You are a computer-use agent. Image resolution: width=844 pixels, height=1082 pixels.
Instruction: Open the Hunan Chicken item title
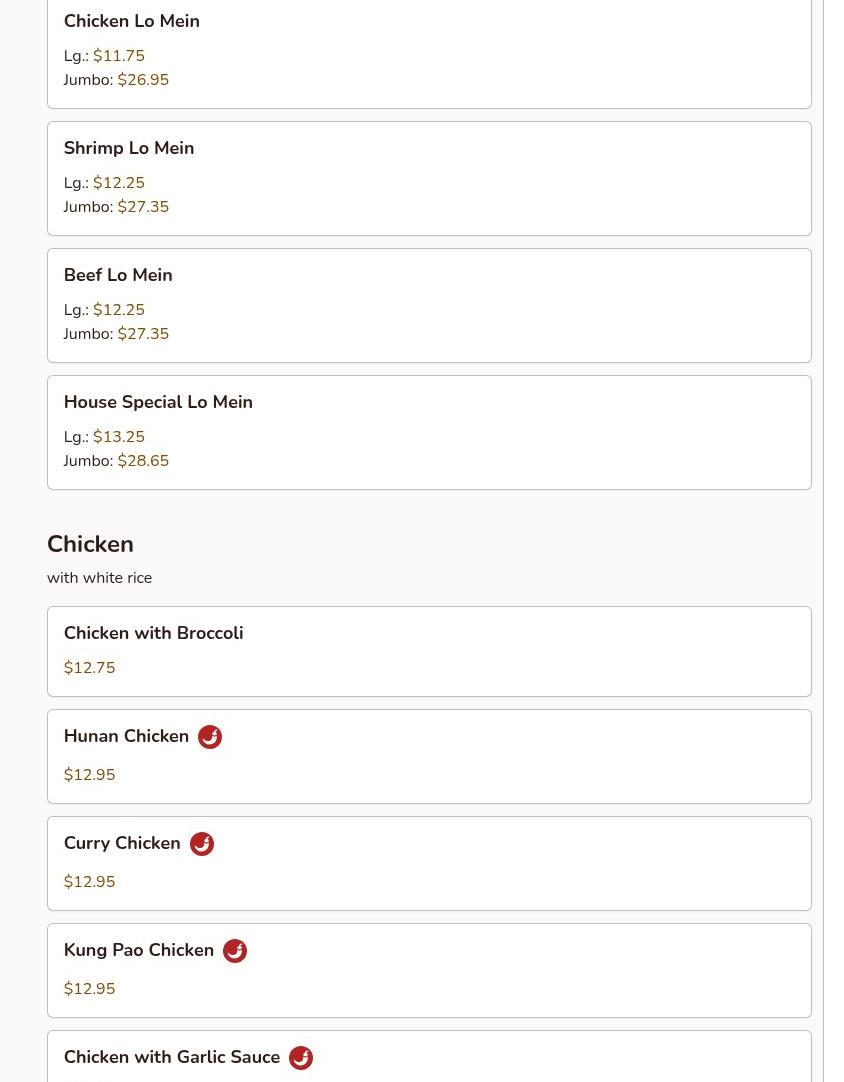126,736
